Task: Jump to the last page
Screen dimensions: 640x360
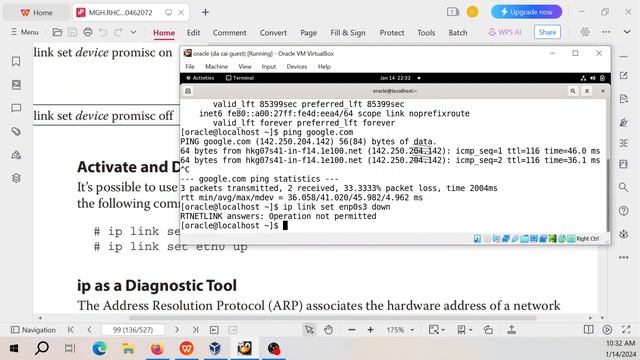Action: (x=196, y=330)
